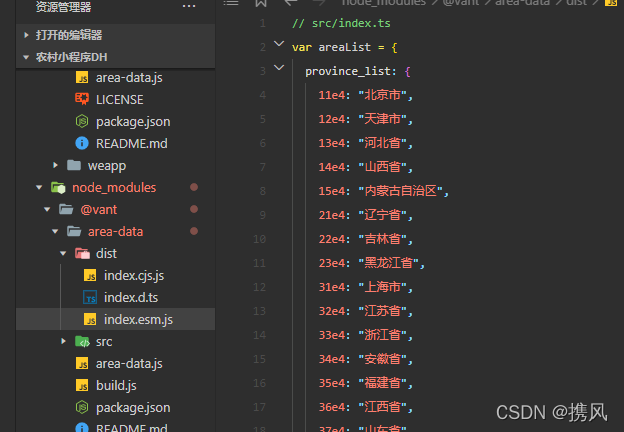Open index.cjs.js in the file tree

tap(115, 276)
